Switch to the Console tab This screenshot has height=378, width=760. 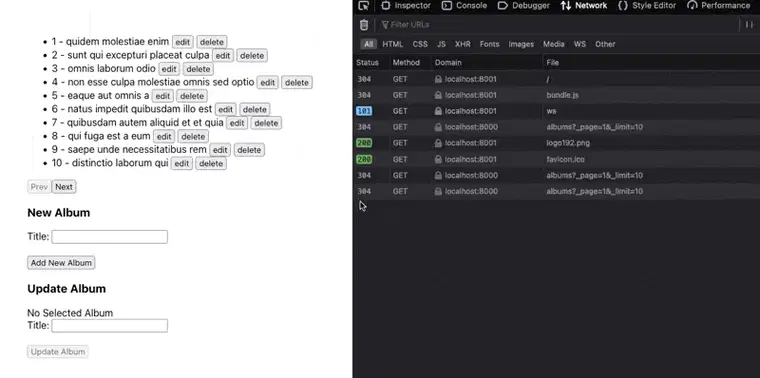(464, 6)
